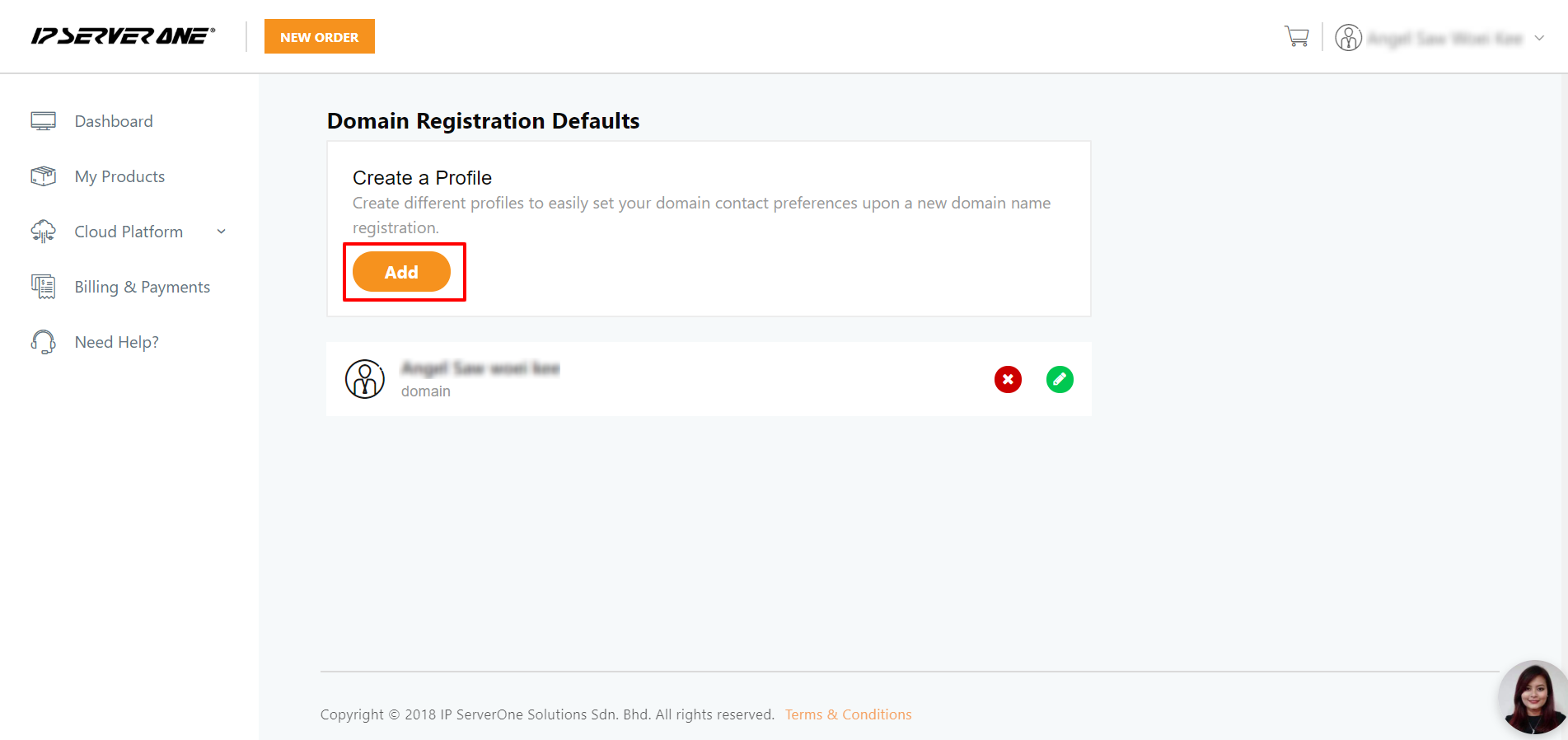Click the IP ServerOne logo

pyautogui.click(x=124, y=36)
